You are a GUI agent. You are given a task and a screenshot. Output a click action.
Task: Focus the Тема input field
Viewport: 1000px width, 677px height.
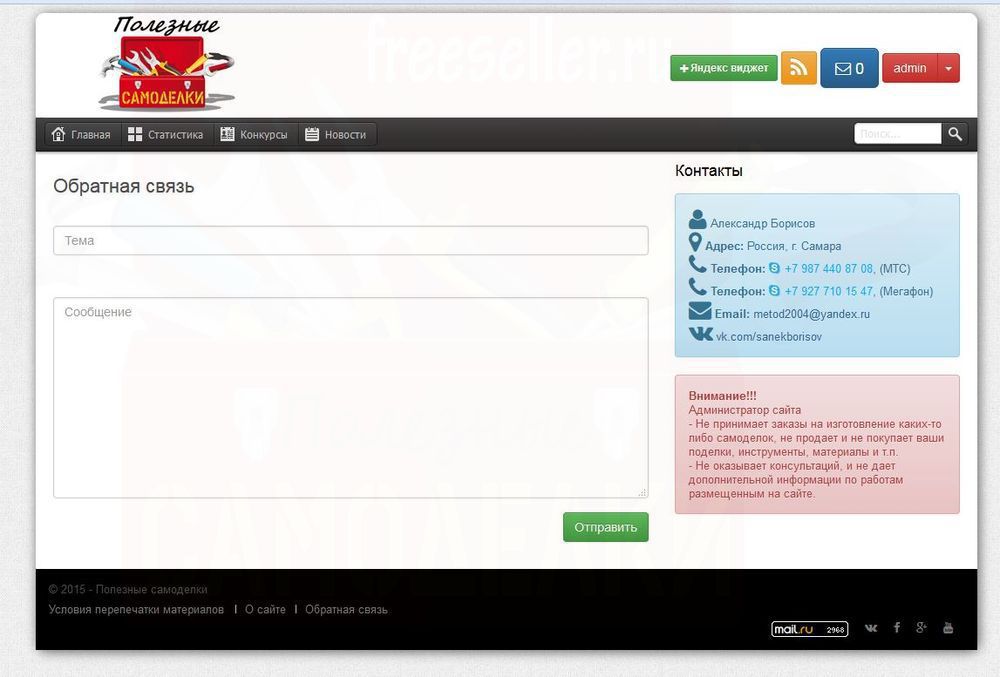click(350, 241)
